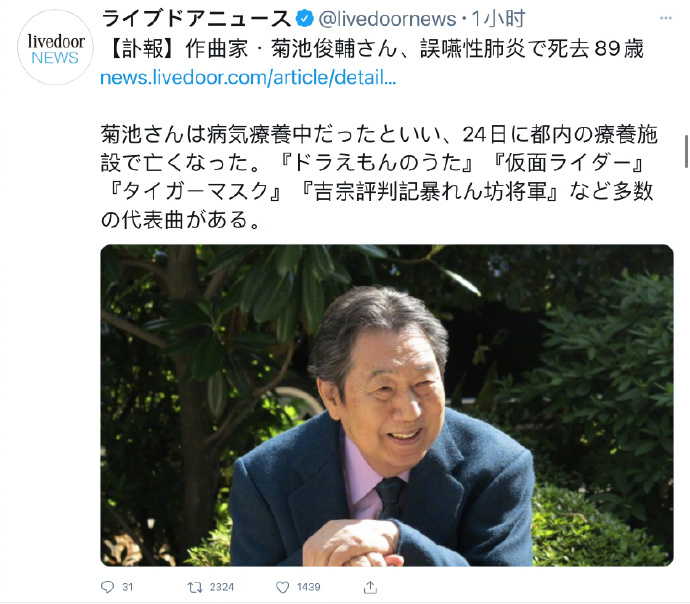Click the vertical scrollbar thumb
Viewport: 690px width, 604px height.
tap(686, 151)
